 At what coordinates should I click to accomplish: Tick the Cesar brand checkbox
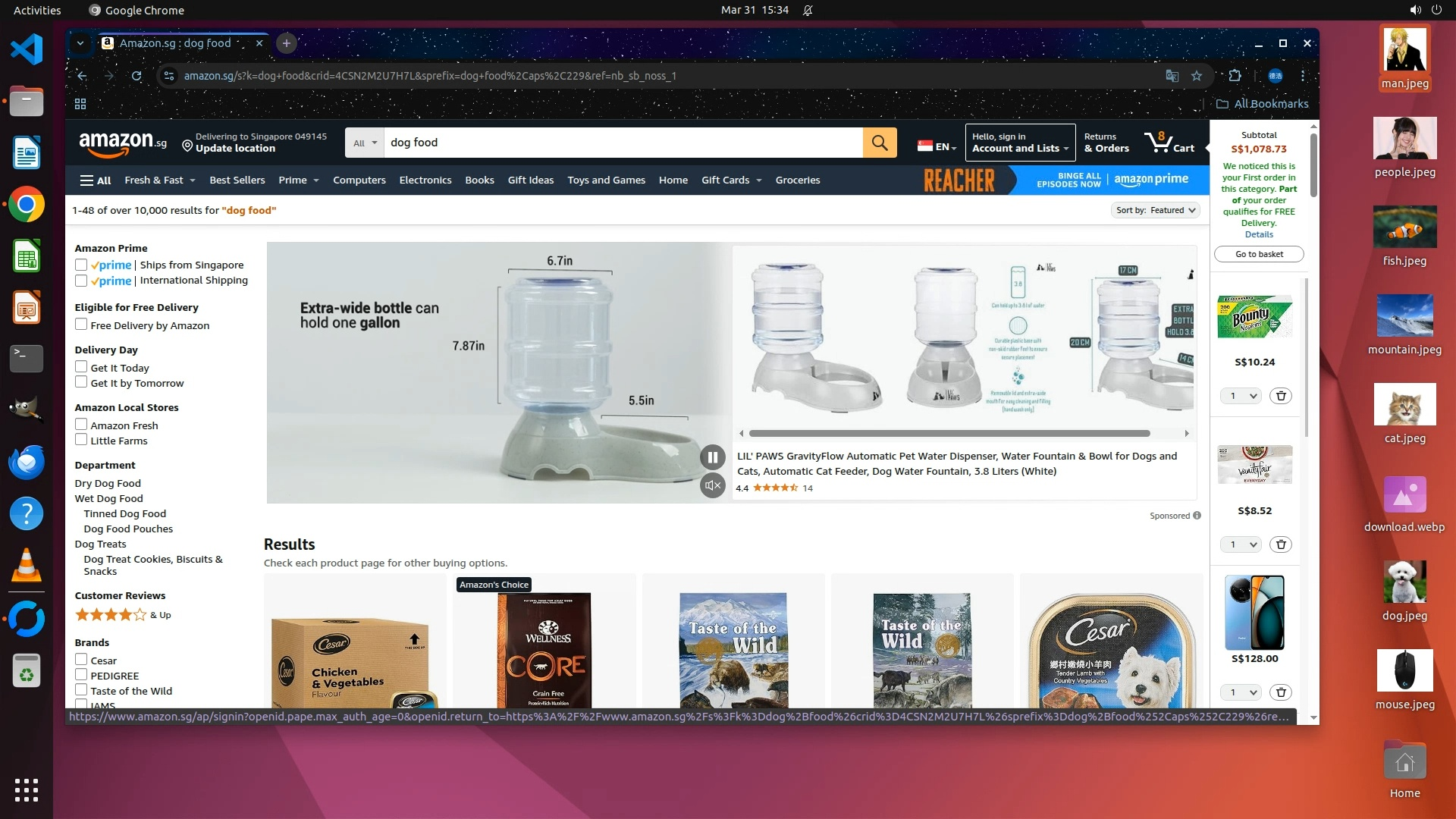coord(81,660)
